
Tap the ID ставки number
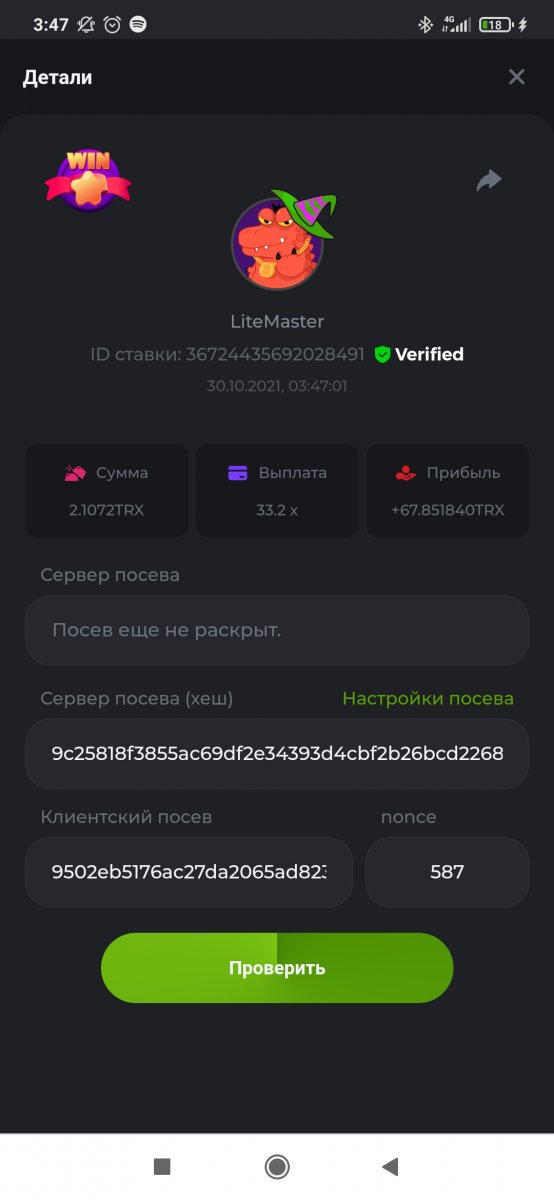click(x=275, y=354)
